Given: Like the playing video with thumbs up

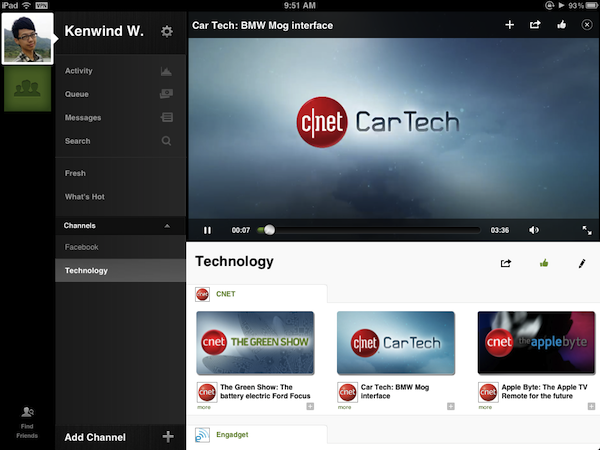Looking at the screenshot, I should coord(561,25).
